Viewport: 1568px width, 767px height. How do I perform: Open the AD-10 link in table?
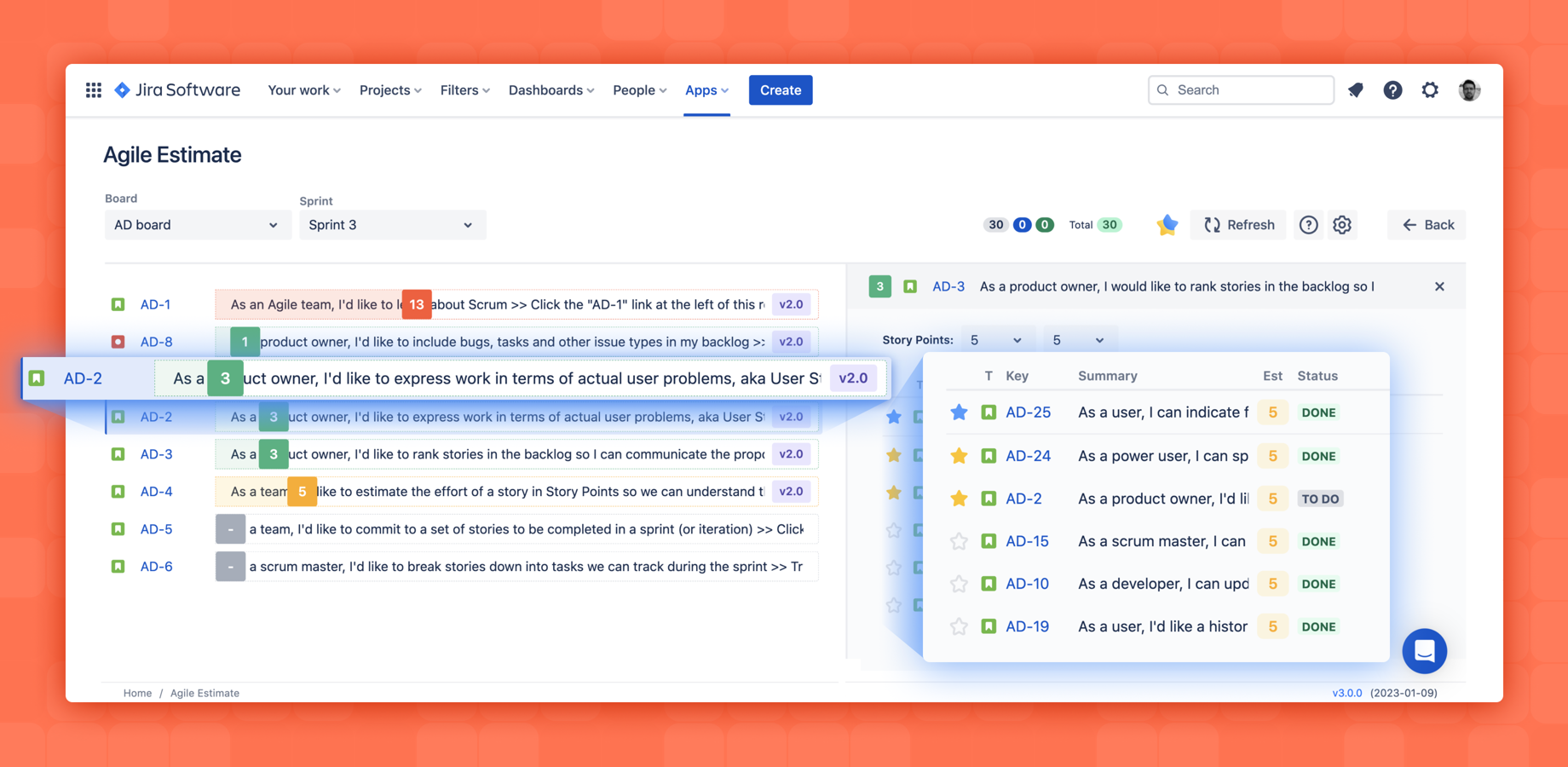tap(1027, 584)
